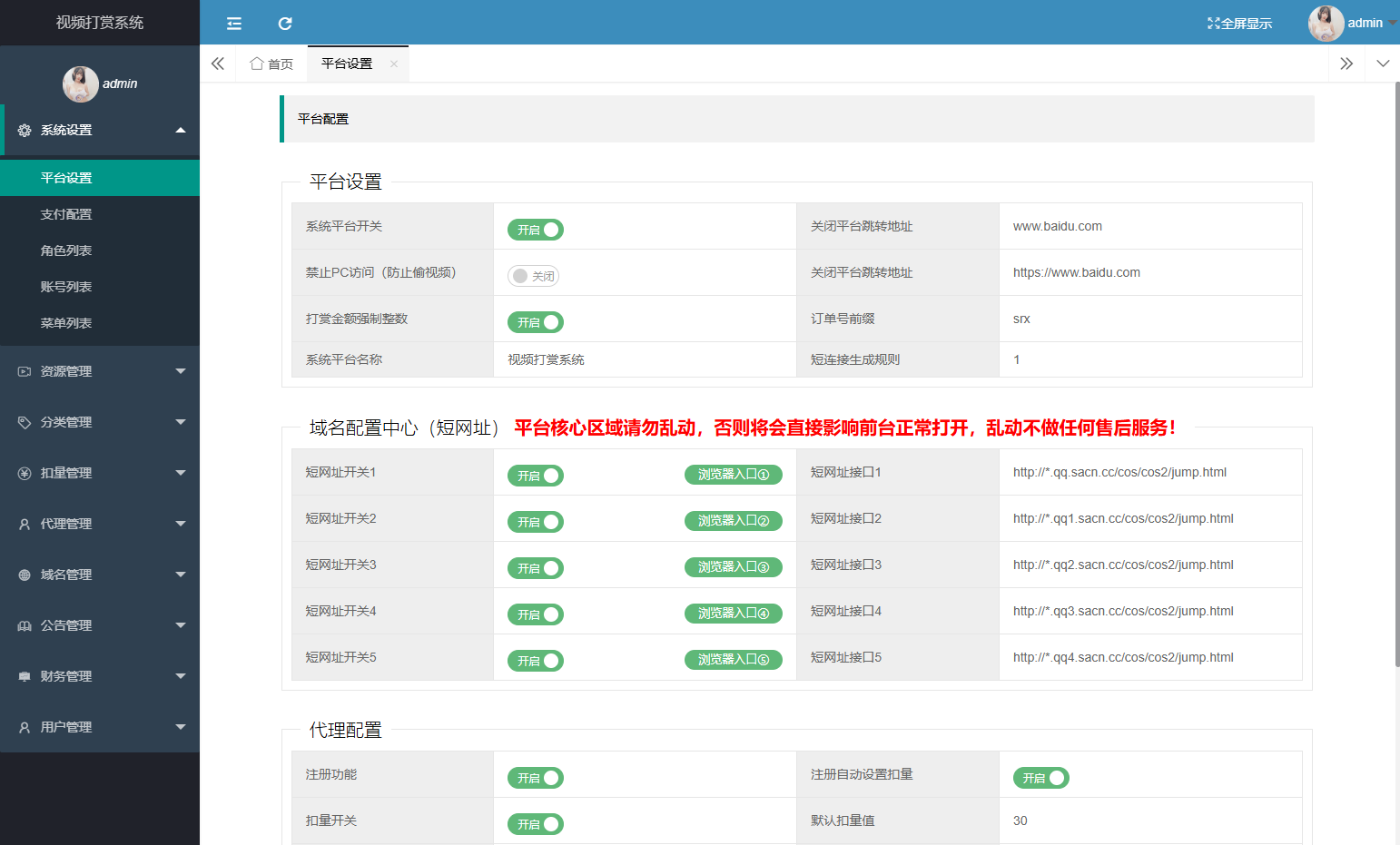Screen dimensions: 1400x845
Task: Click 浏览器入口① button
Action: coord(734,475)
